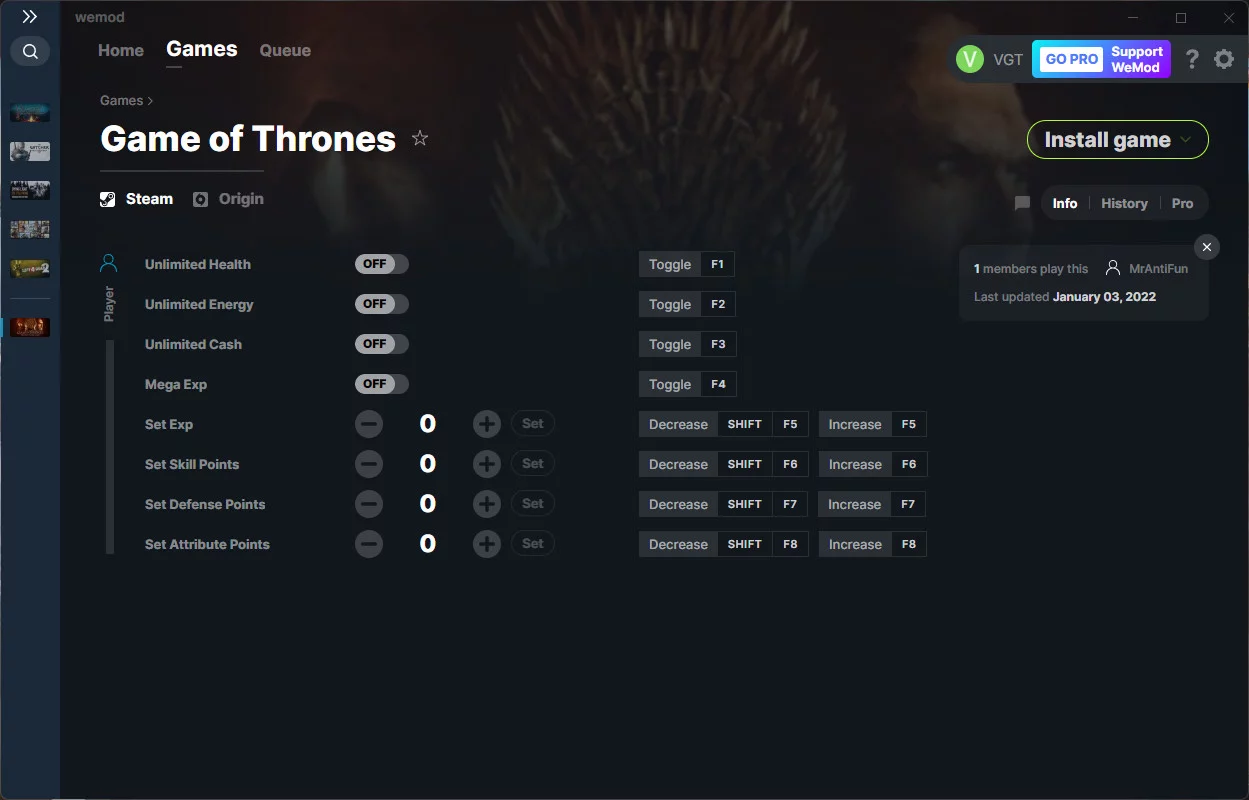Open the comments chat bubble icon
The height and width of the screenshot is (800, 1249).
pos(1022,203)
